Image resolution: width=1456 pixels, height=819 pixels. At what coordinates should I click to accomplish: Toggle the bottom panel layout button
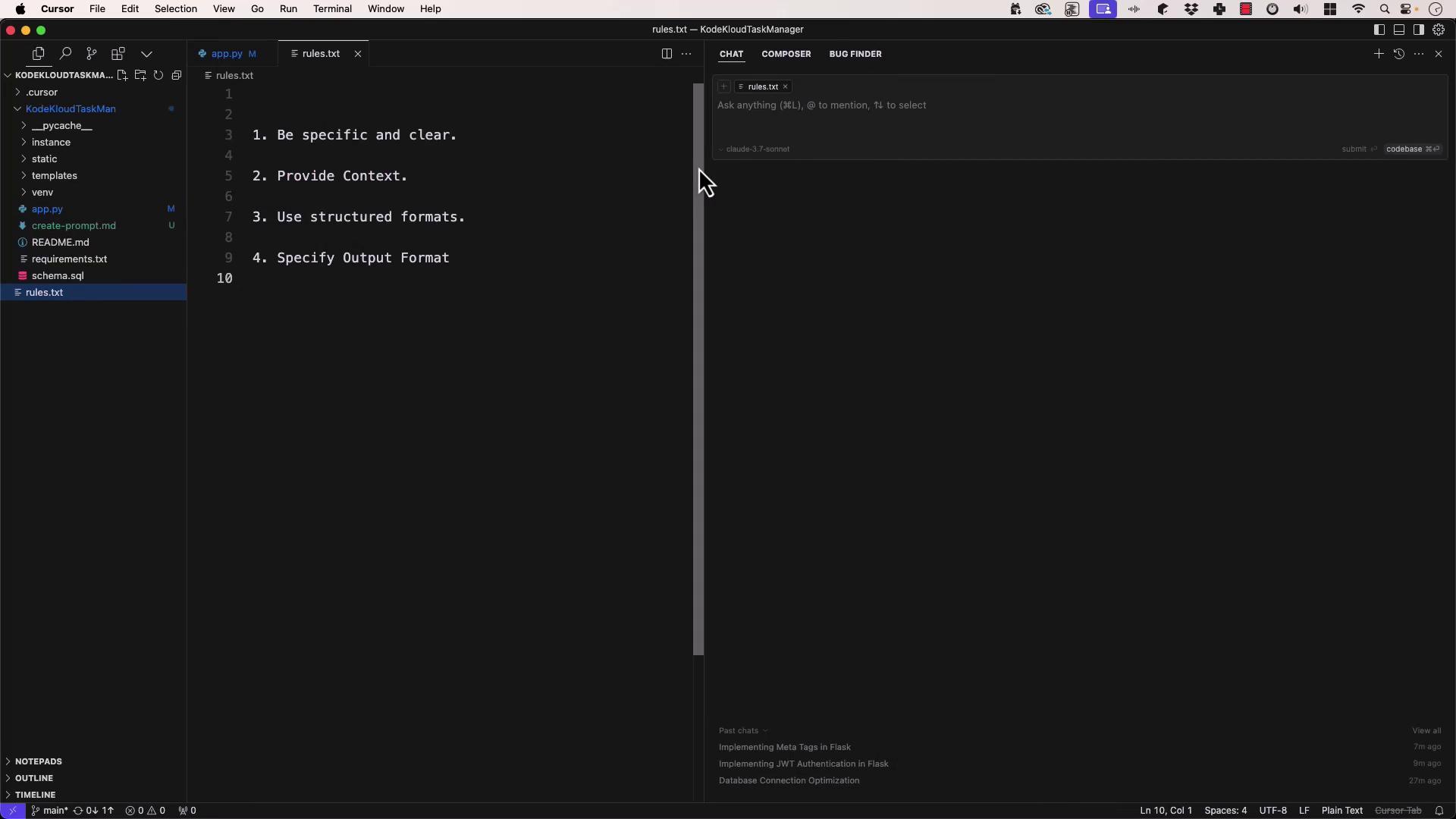[x=1399, y=30]
